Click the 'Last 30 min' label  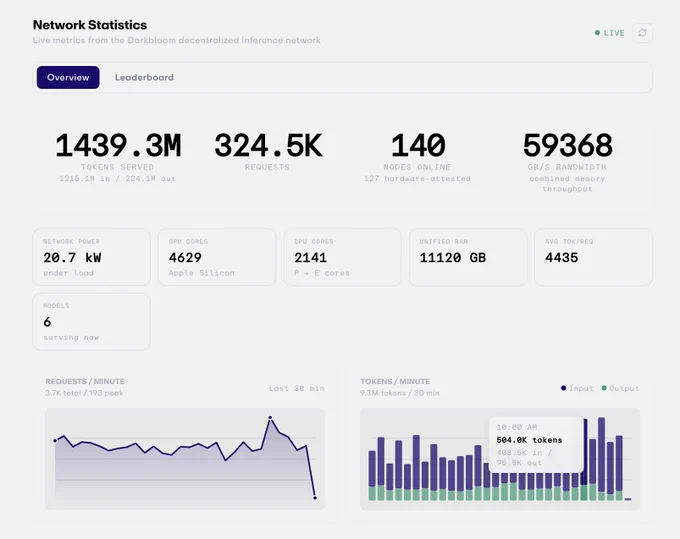(x=297, y=388)
